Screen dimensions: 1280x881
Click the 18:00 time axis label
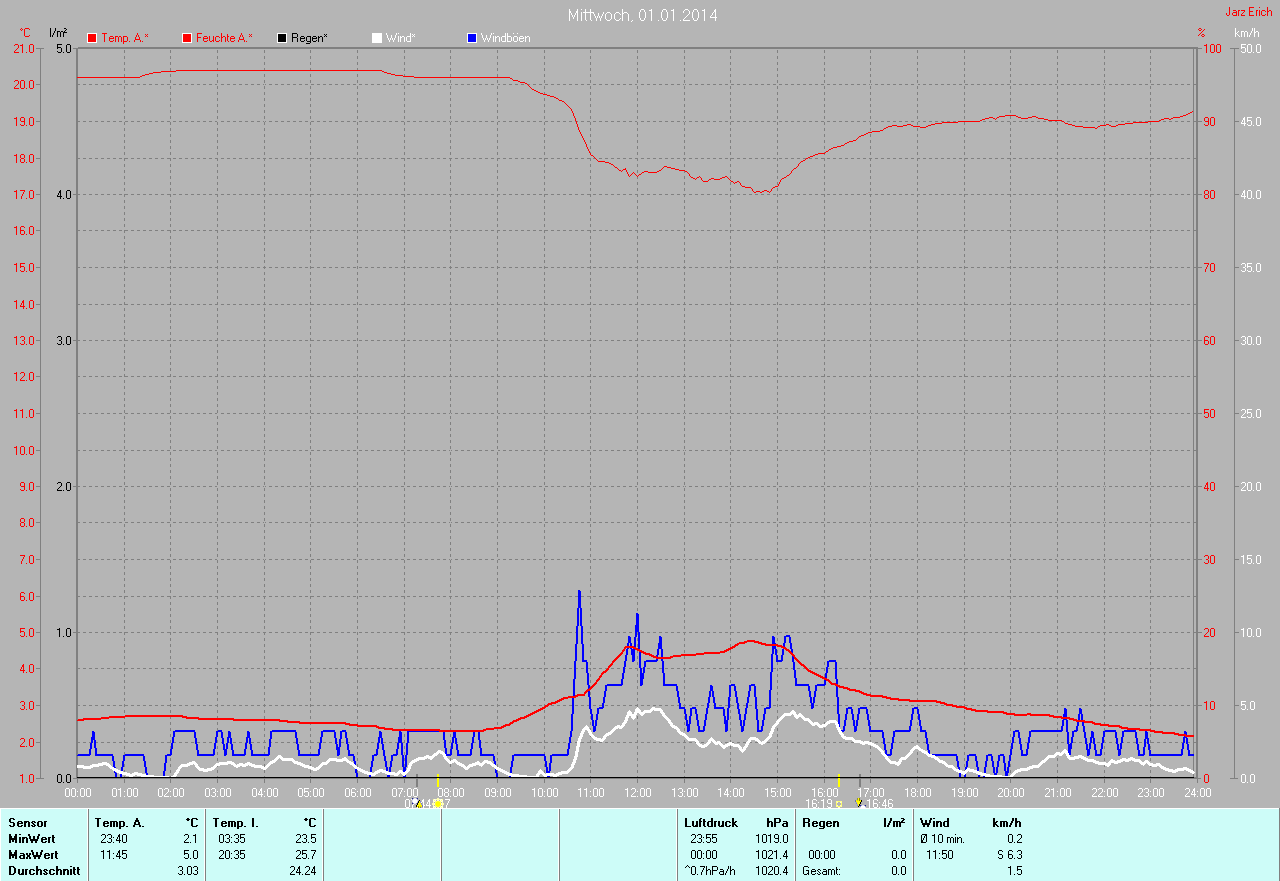pos(917,792)
